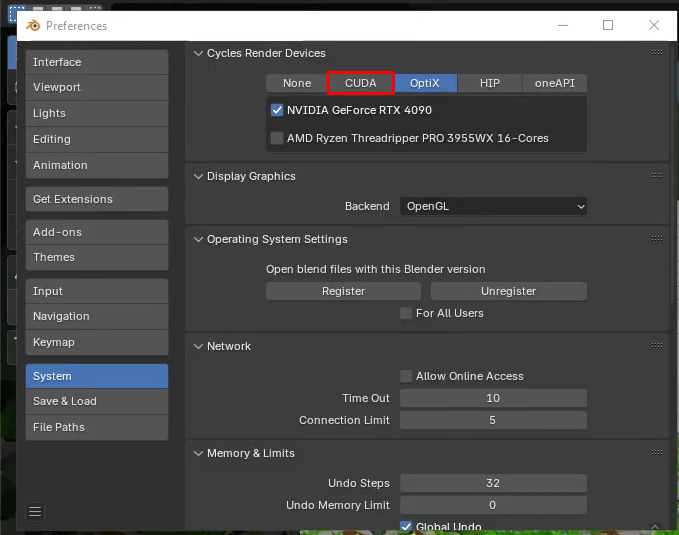679x535 pixels.
Task: Click the Unregister button
Action: [509, 291]
